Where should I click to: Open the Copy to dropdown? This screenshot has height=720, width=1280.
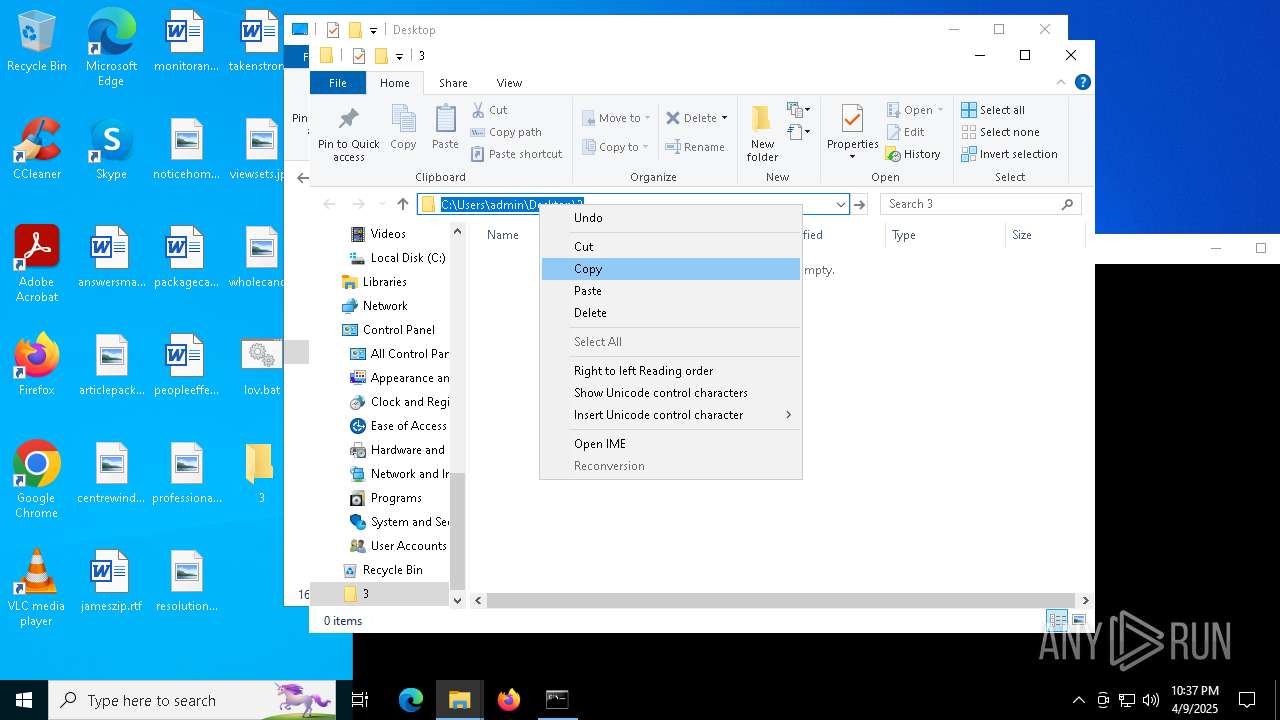[616, 147]
